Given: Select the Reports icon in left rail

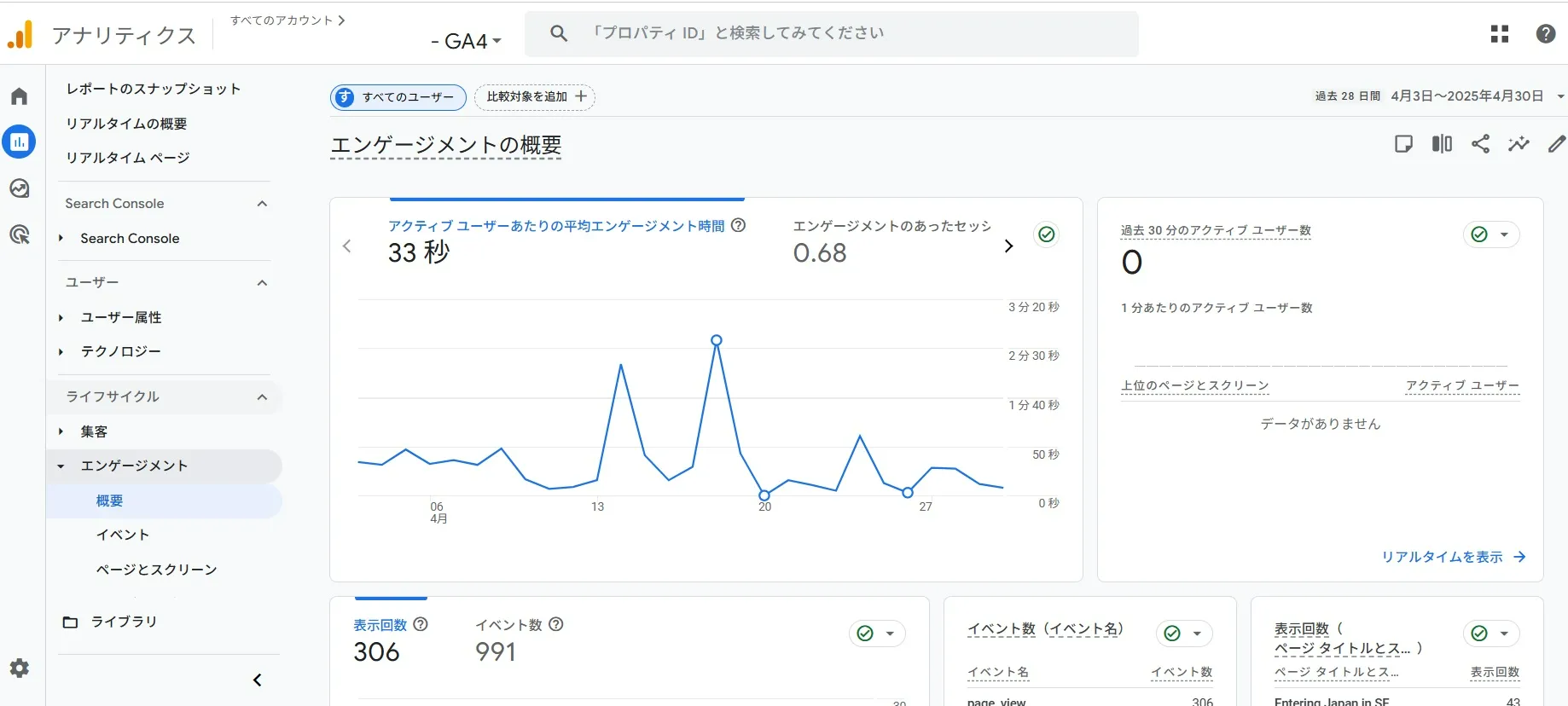Looking at the screenshot, I should tap(19, 142).
